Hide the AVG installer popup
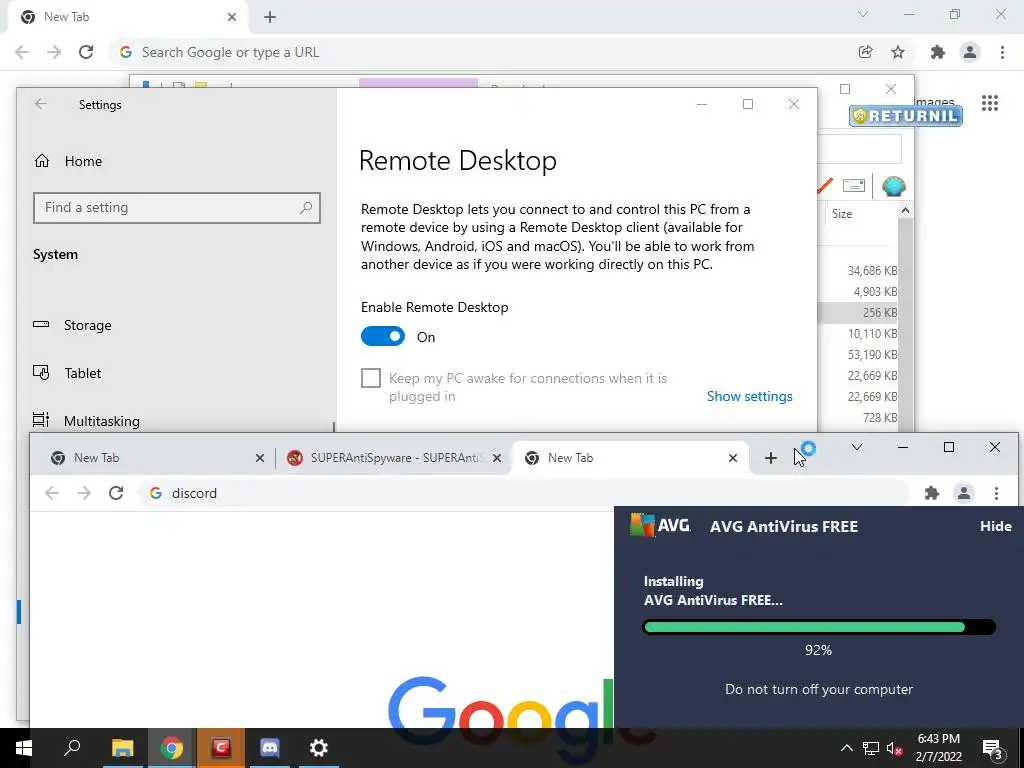The height and width of the screenshot is (768, 1024). click(995, 526)
